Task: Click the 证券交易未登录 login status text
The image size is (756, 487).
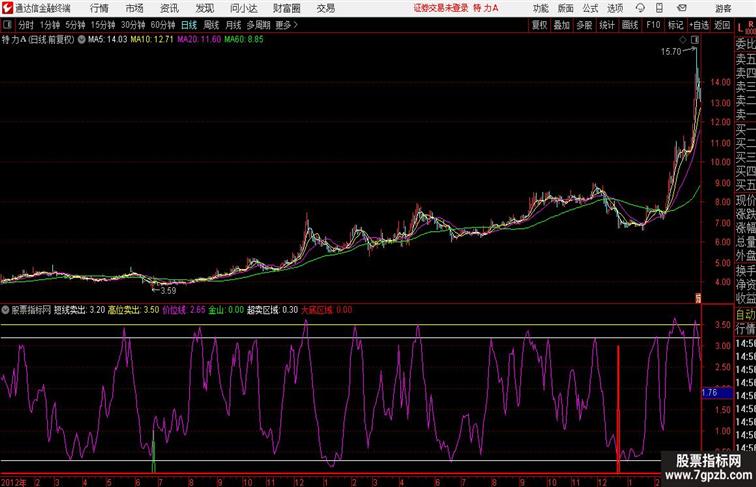Action: coord(441,8)
